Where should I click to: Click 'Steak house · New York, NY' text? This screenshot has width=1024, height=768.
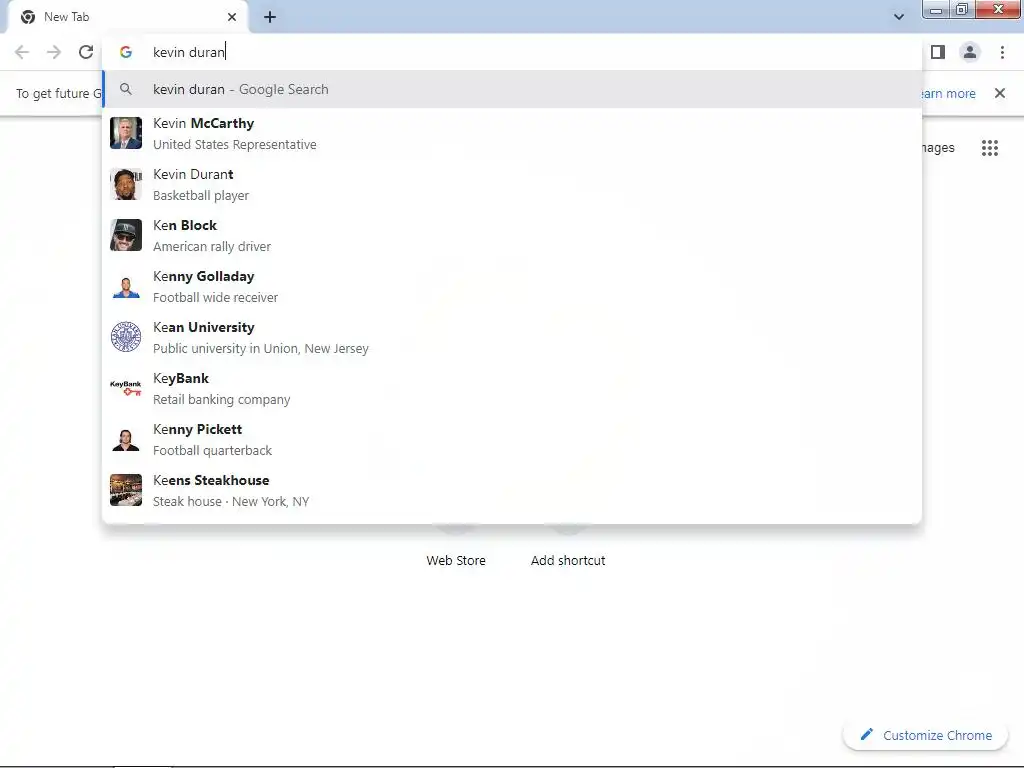point(231,502)
